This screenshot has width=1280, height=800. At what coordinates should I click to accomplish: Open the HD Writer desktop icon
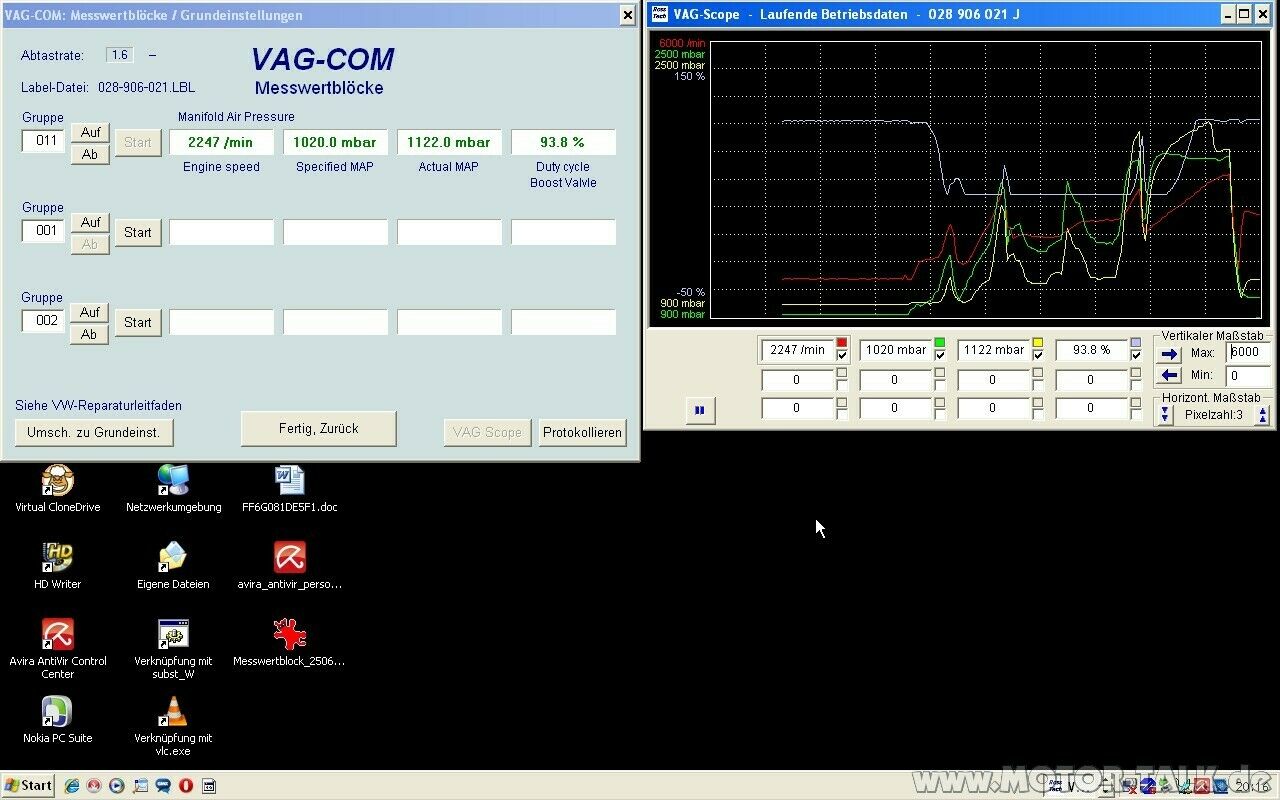coord(58,558)
